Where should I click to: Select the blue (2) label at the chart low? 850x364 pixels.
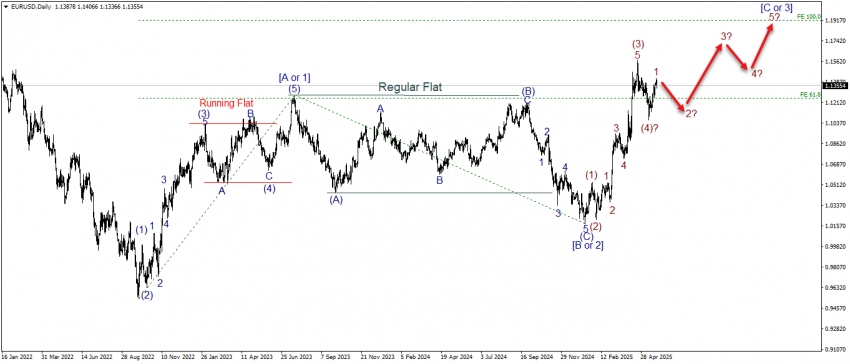coord(147,296)
